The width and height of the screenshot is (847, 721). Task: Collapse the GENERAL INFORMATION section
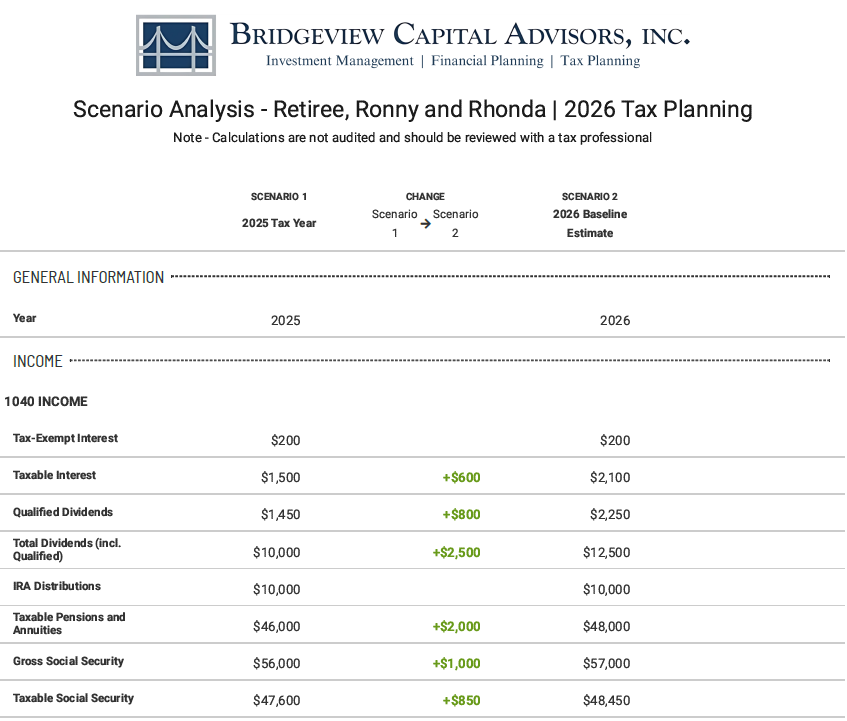[x=86, y=277]
